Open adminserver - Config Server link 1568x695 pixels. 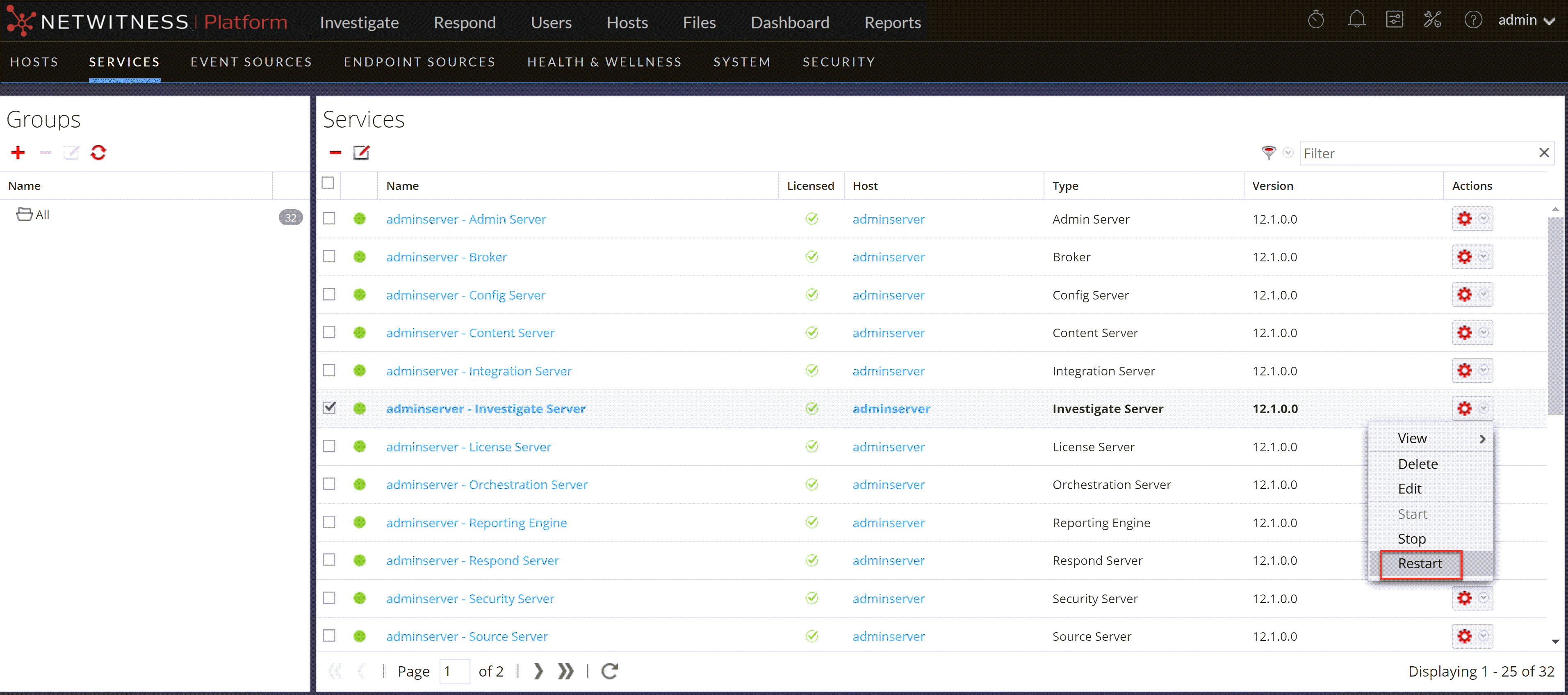pyautogui.click(x=465, y=295)
